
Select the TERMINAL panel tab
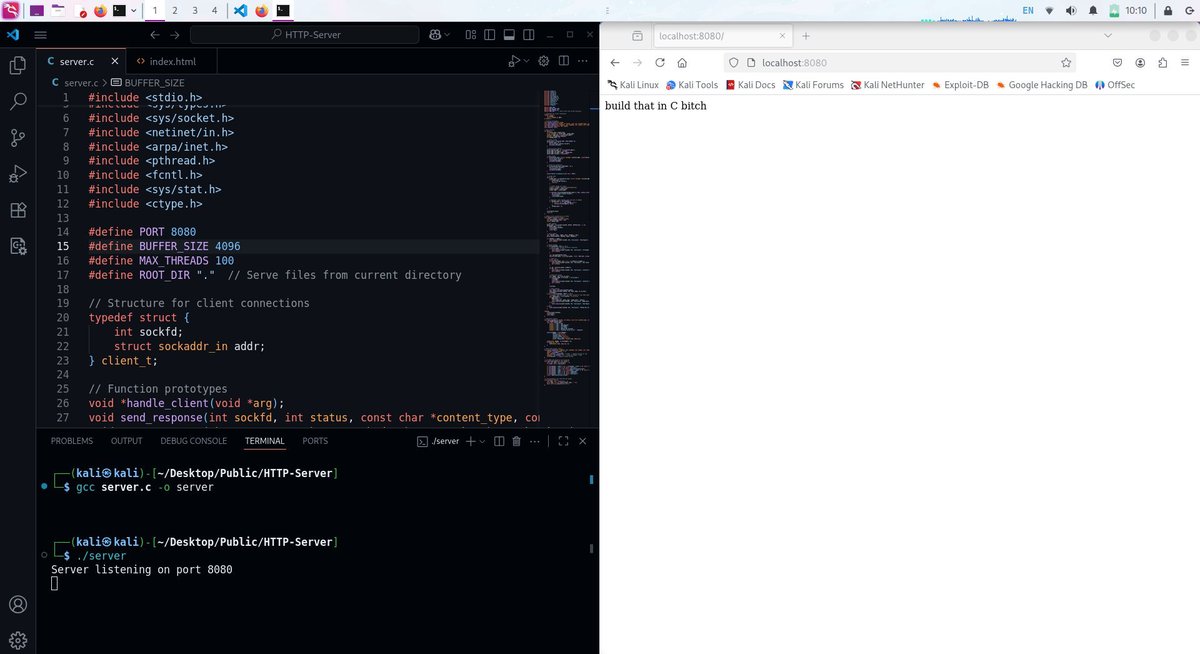coord(265,441)
